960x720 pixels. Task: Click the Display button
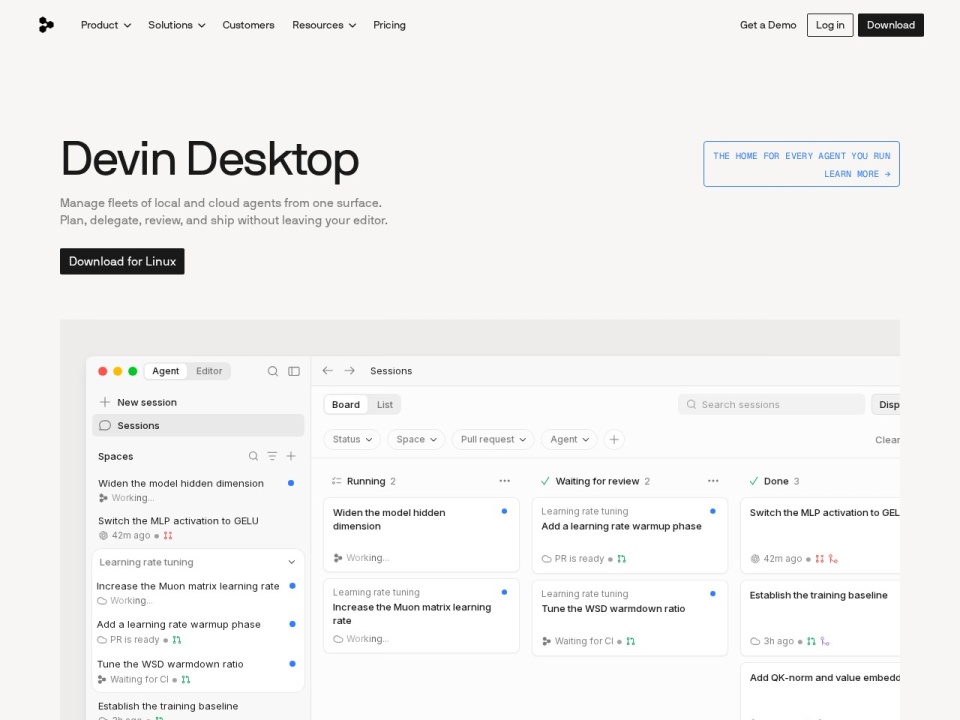tap(886, 405)
